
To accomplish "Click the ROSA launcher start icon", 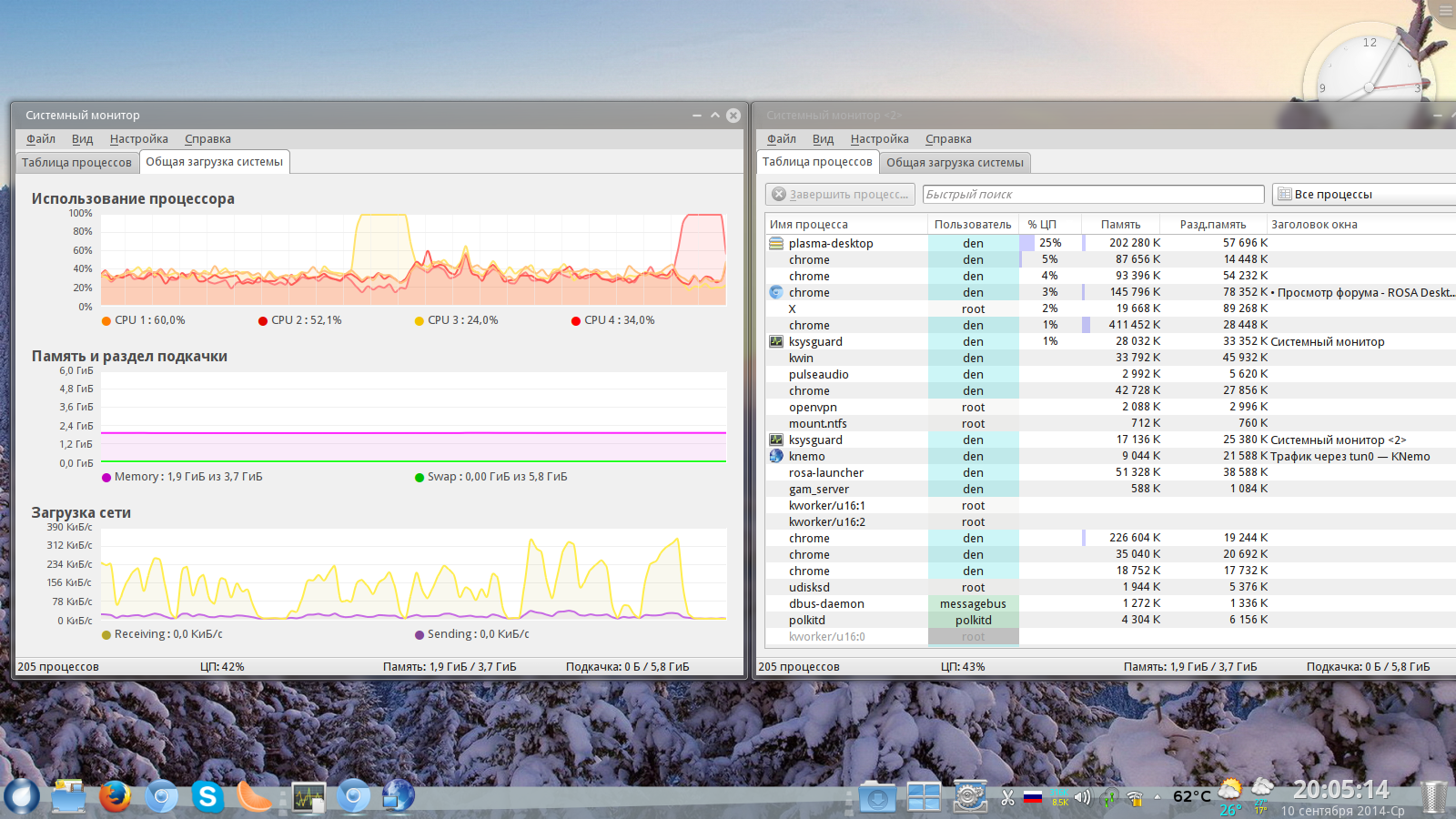I will 22,797.
